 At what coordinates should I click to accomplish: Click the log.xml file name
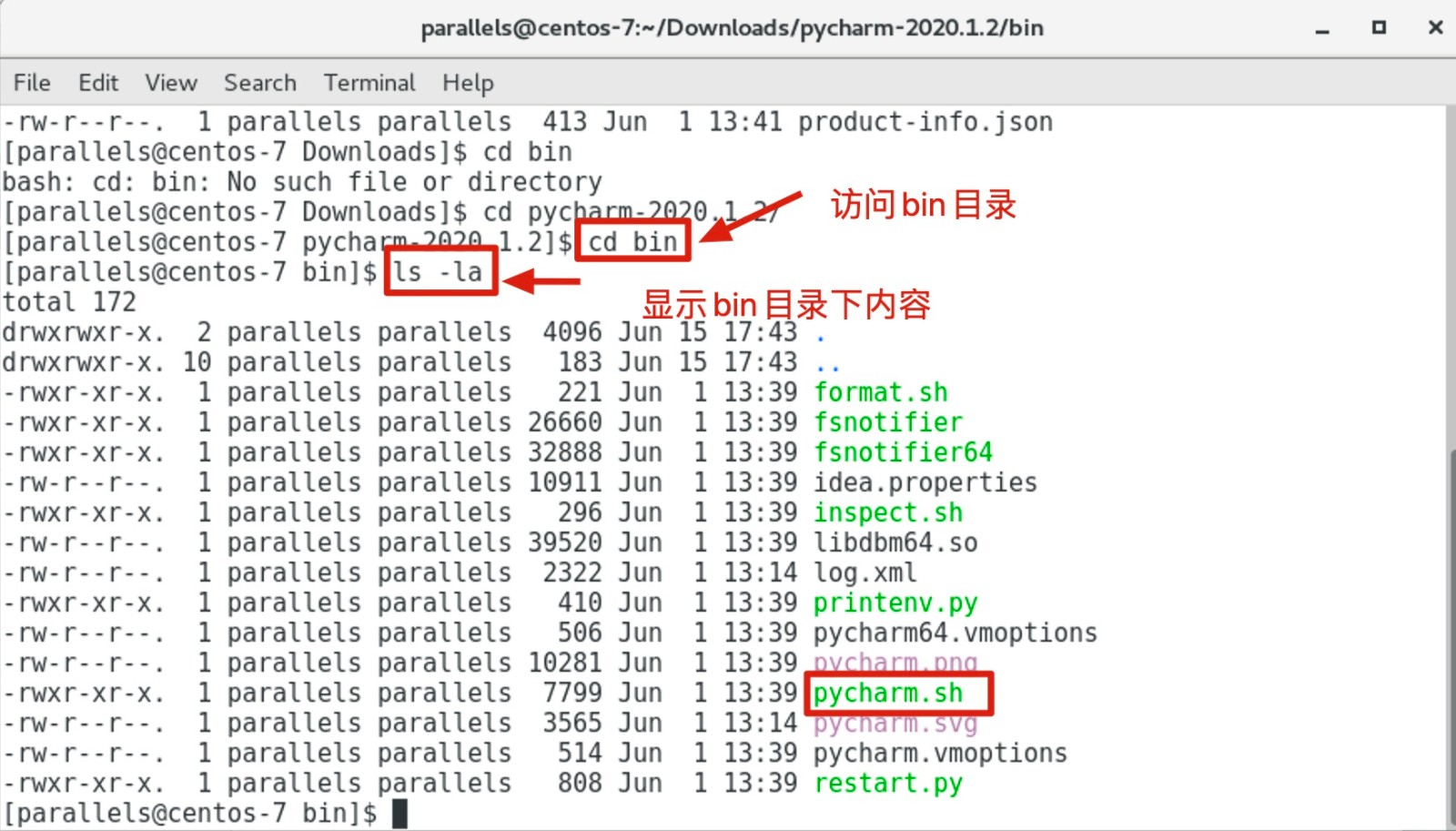click(865, 573)
